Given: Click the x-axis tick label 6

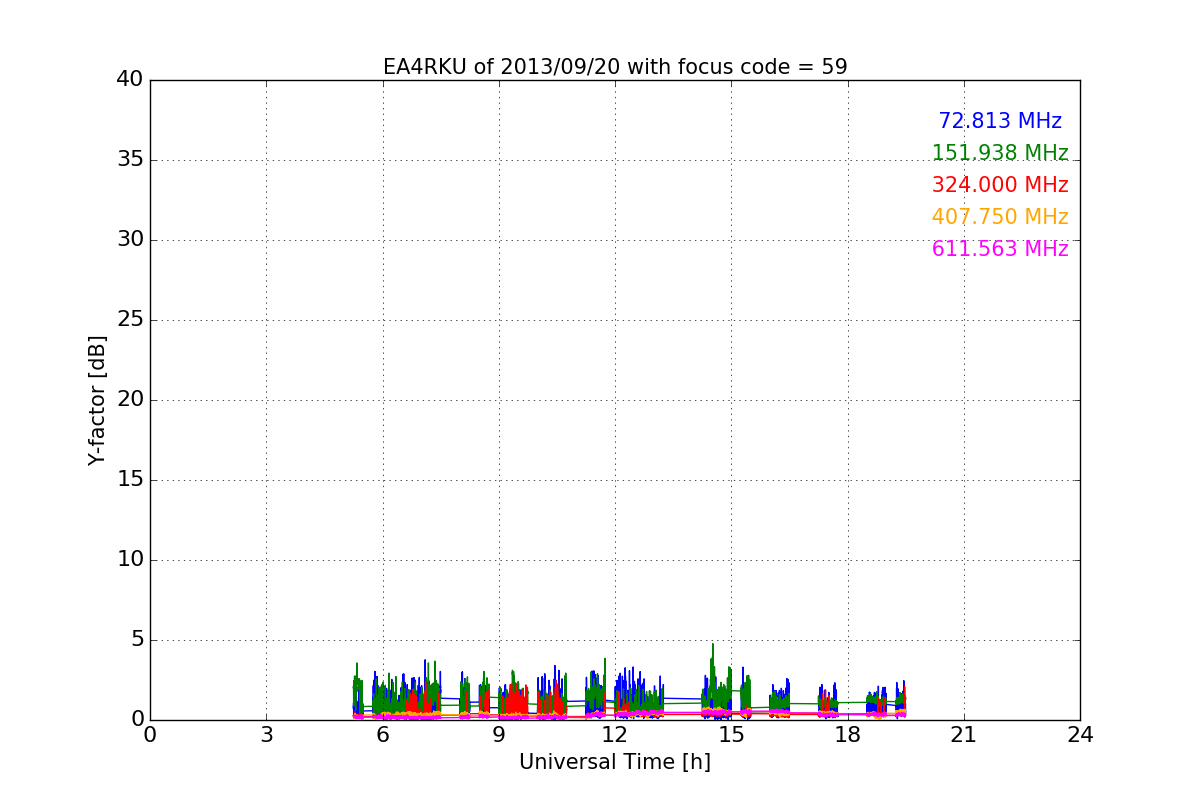Looking at the screenshot, I should (383, 735).
